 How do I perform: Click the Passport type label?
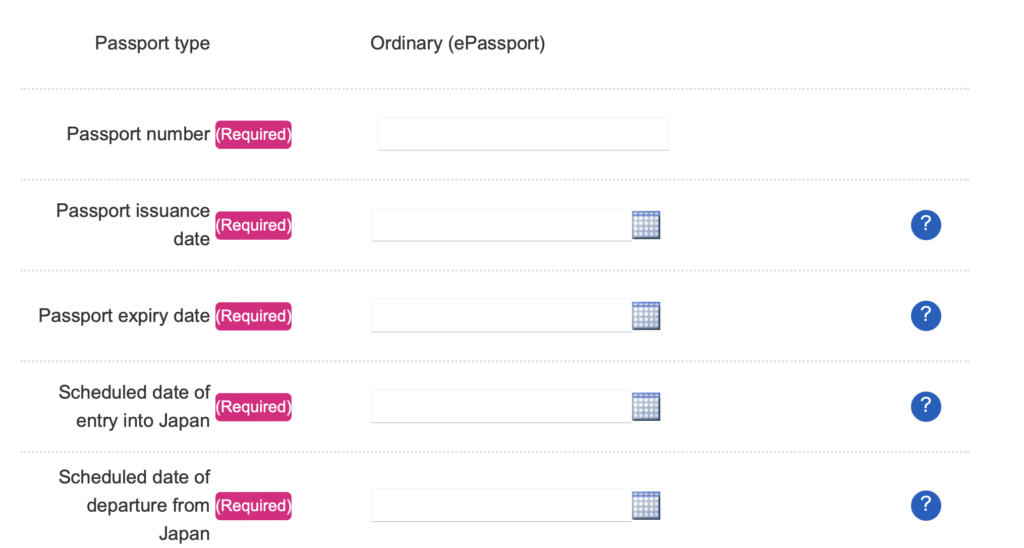[x=152, y=43]
